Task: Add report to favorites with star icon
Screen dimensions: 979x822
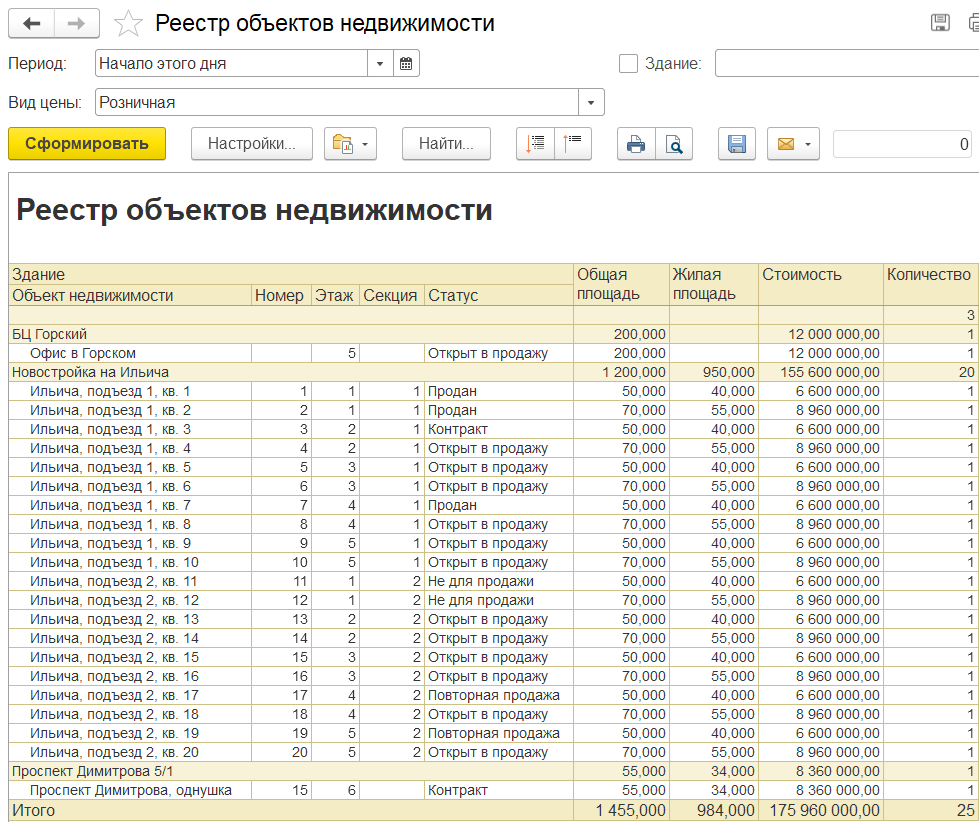Action: 128,24
